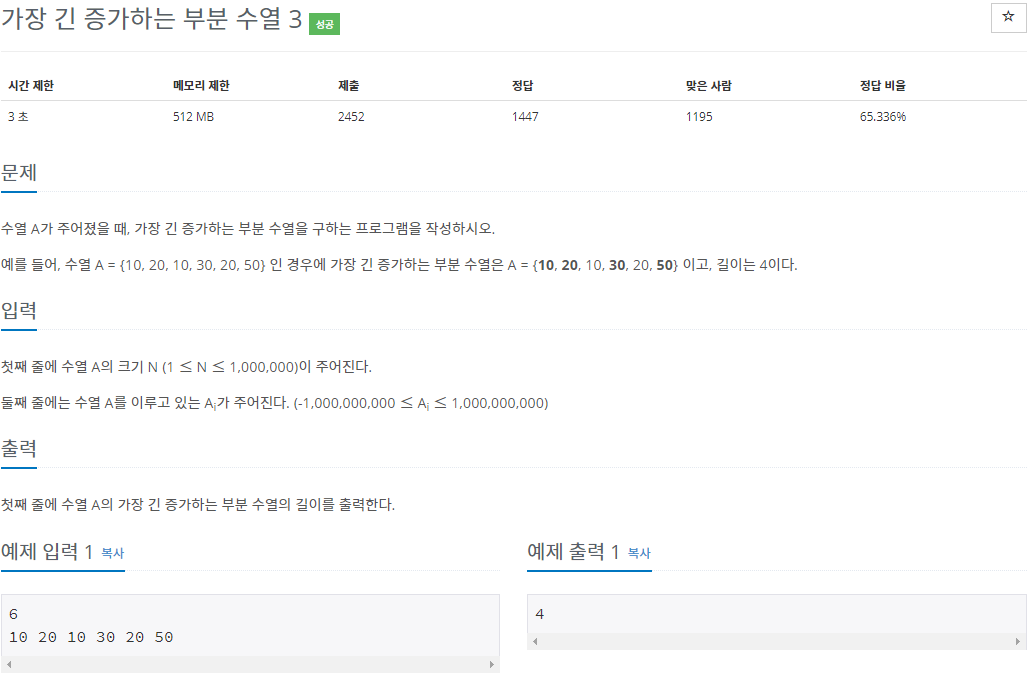Click the memory limit value '512 MB'

(194, 117)
